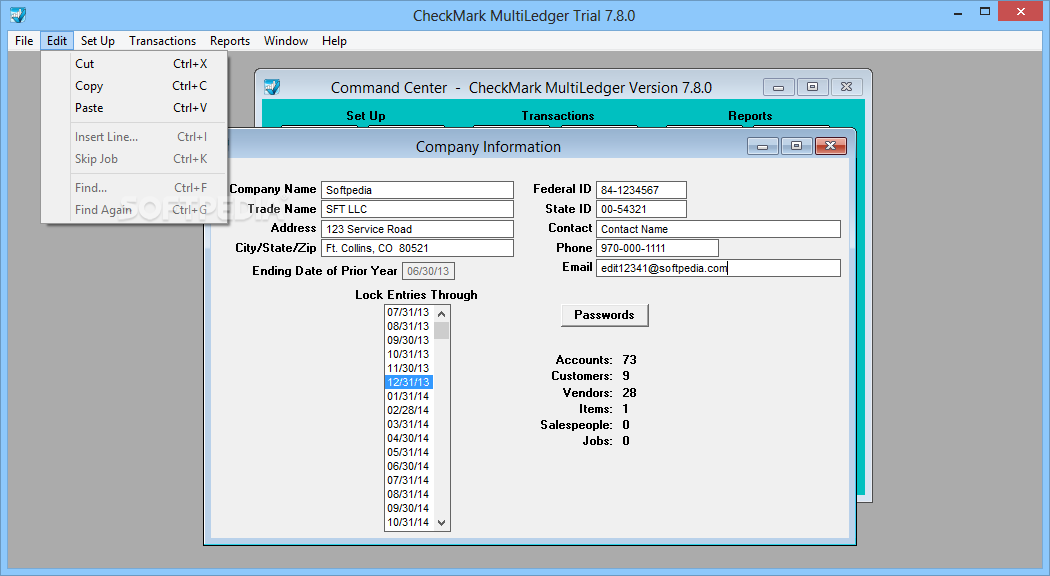
Task: Select Reports tab in Command Center
Action: (x=750, y=116)
